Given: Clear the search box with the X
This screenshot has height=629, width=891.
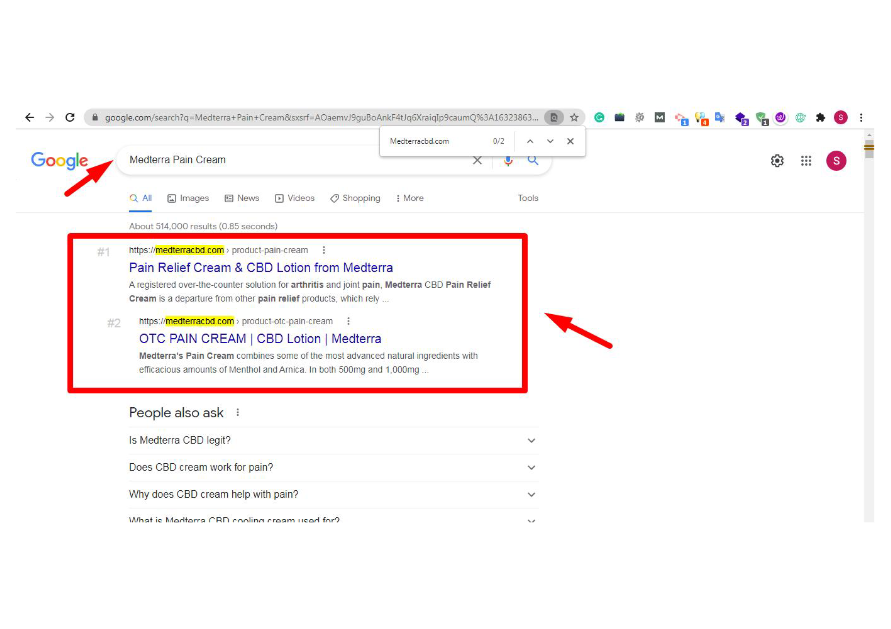Looking at the screenshot, I should [477, 160].
